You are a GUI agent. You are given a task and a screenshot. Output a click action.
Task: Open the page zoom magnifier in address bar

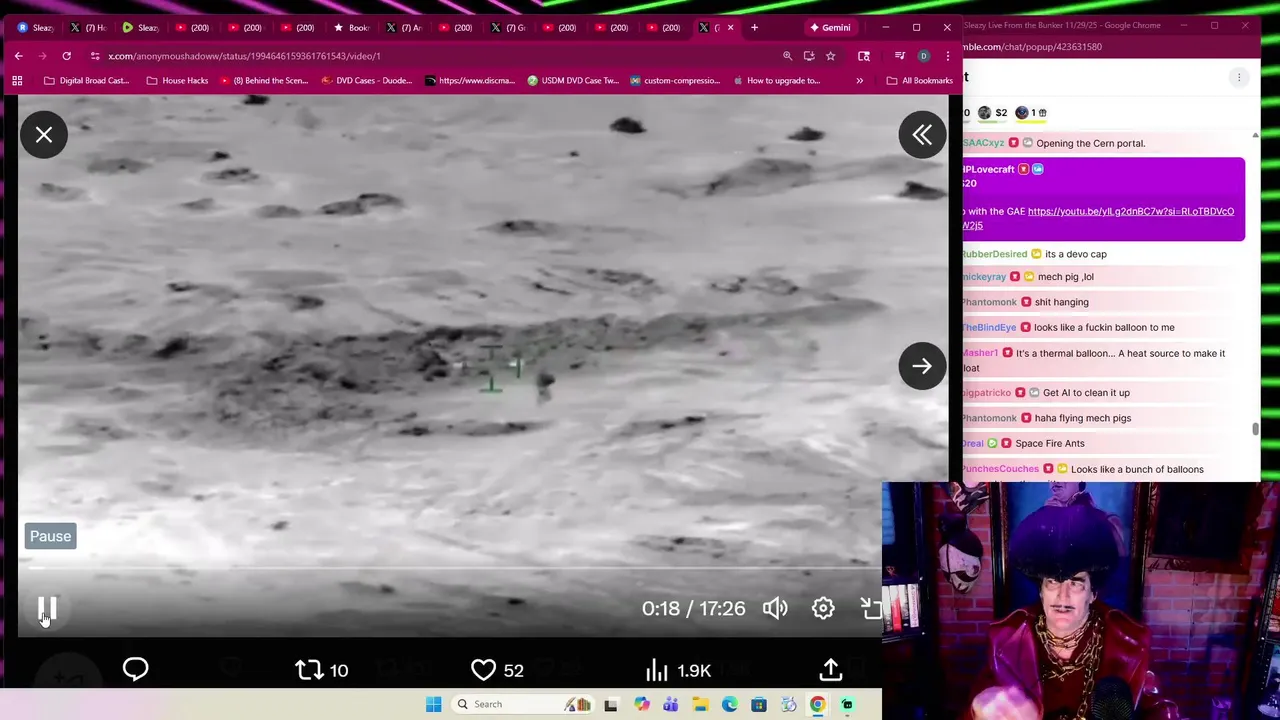point(787,56)
